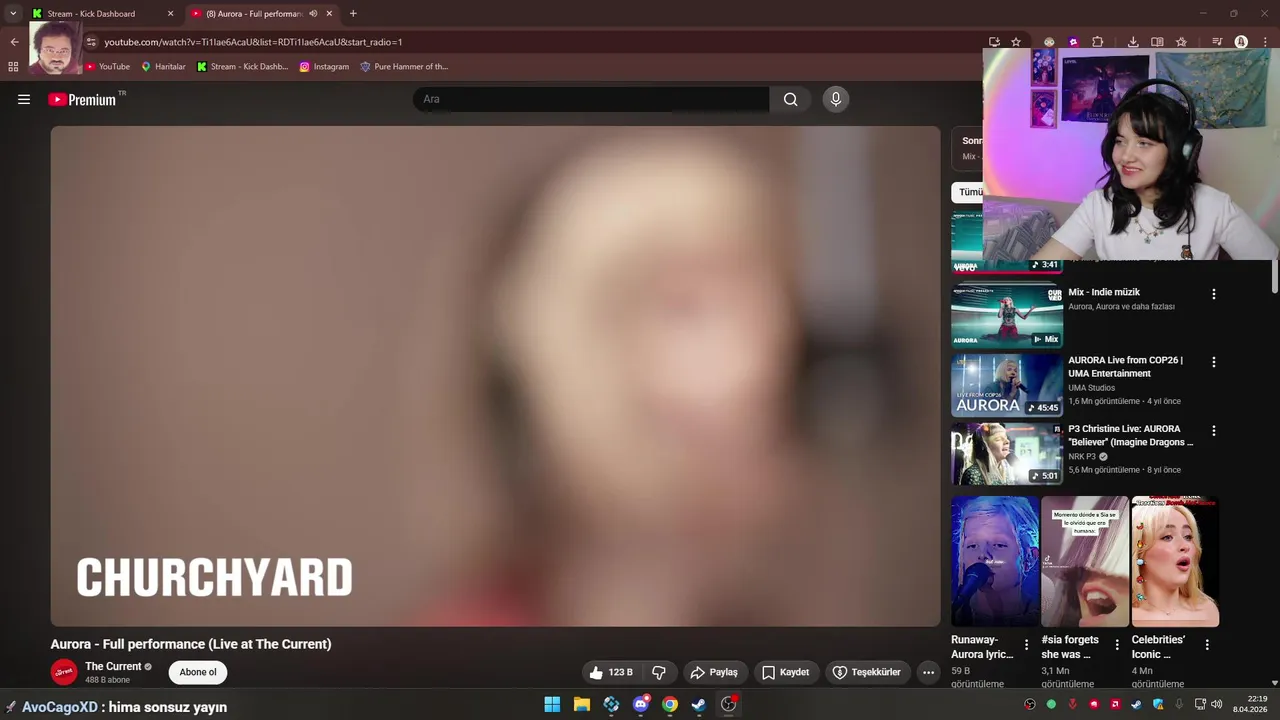Image resolution: width=1280 pixels, height=720 pixels.
Task: Click the youtube.com URL in the address bar
Action: [x=253, y=42]
